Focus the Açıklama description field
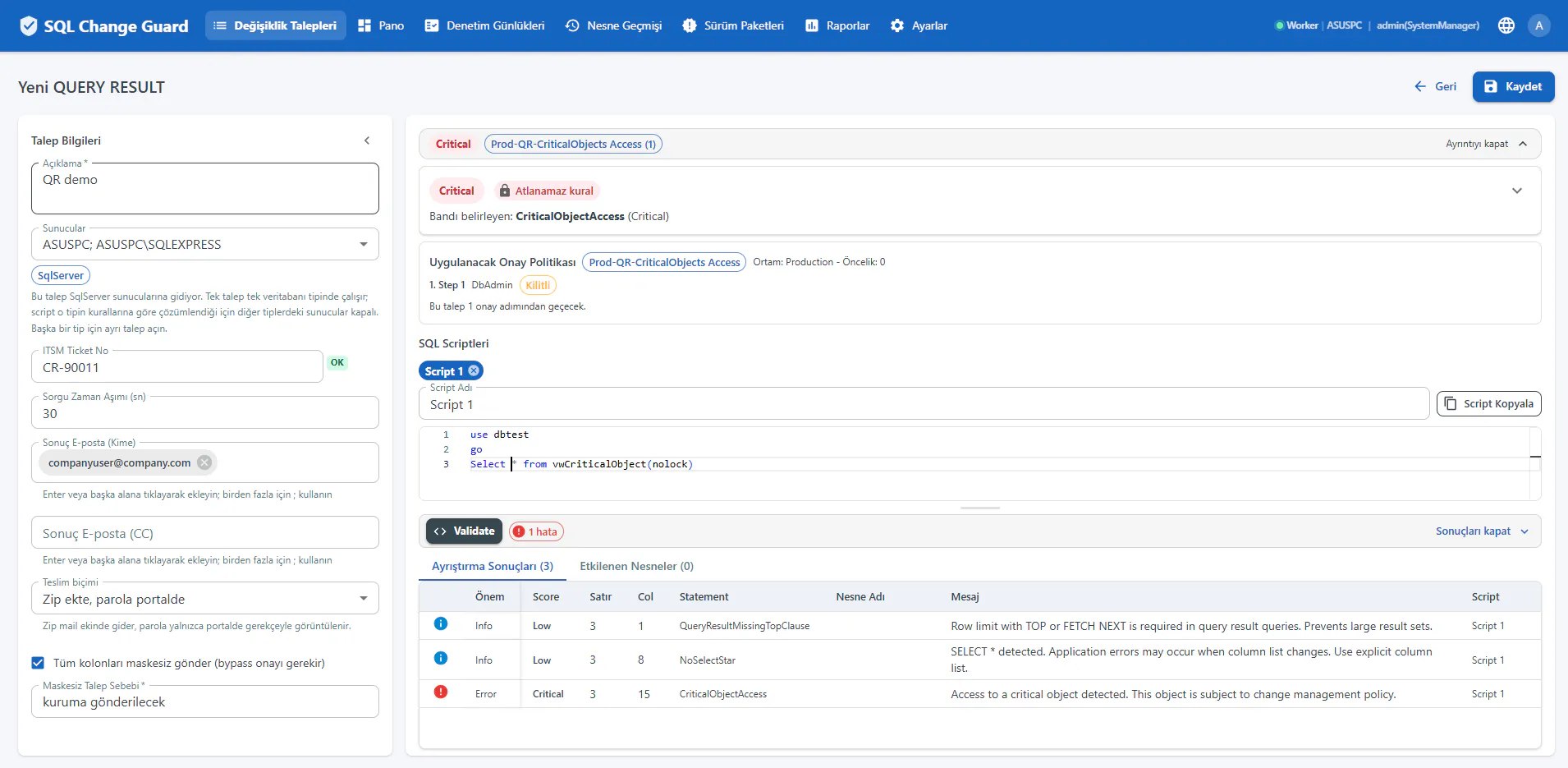 click(205, 188)
